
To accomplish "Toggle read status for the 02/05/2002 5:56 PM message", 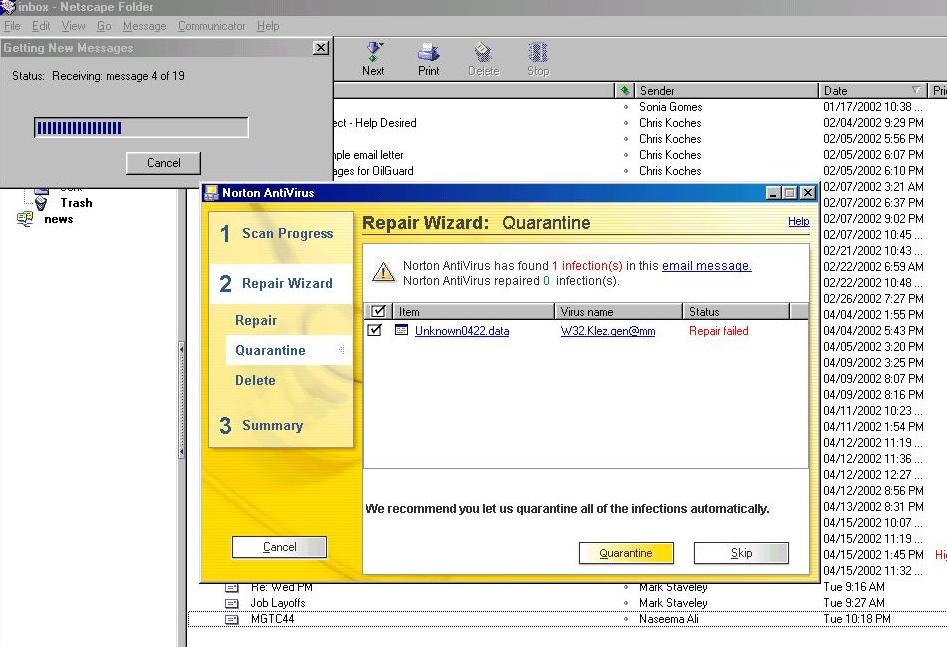I will 626,139.
